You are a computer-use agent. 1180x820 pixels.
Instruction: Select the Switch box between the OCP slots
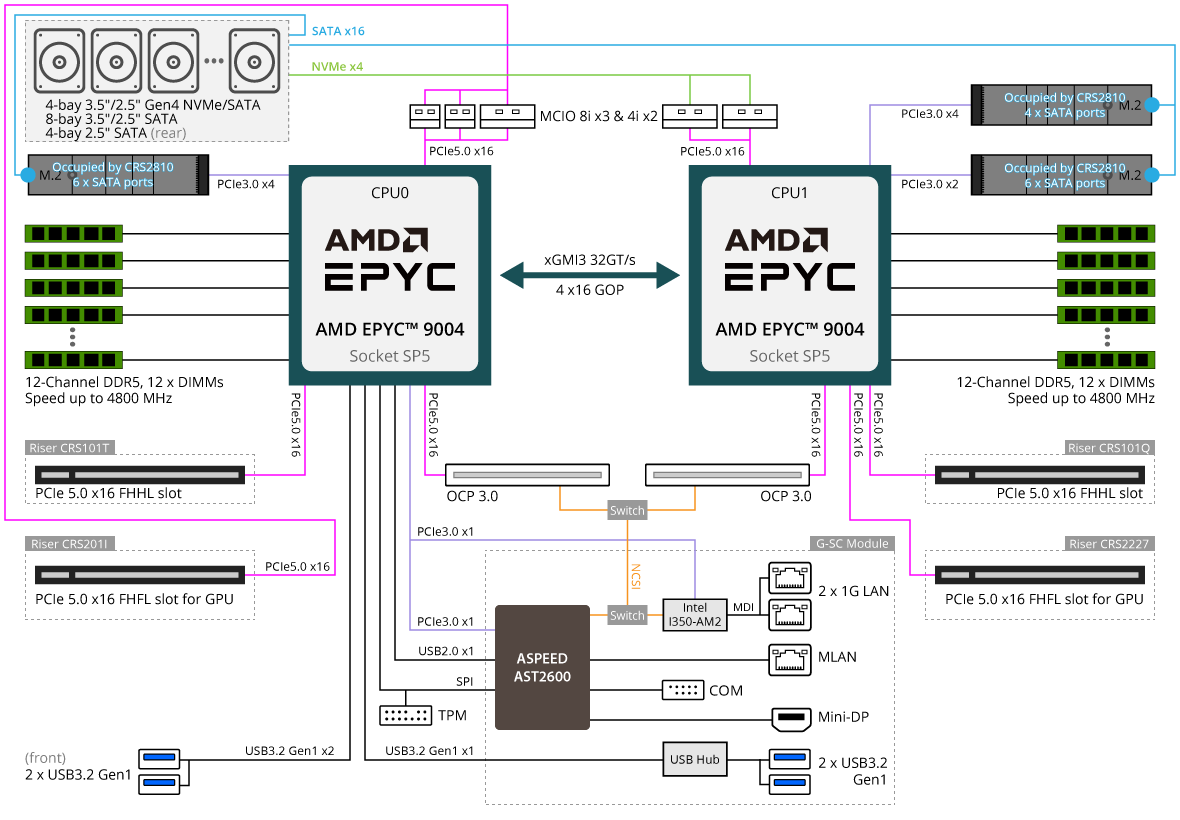click(x=627, y=511)
